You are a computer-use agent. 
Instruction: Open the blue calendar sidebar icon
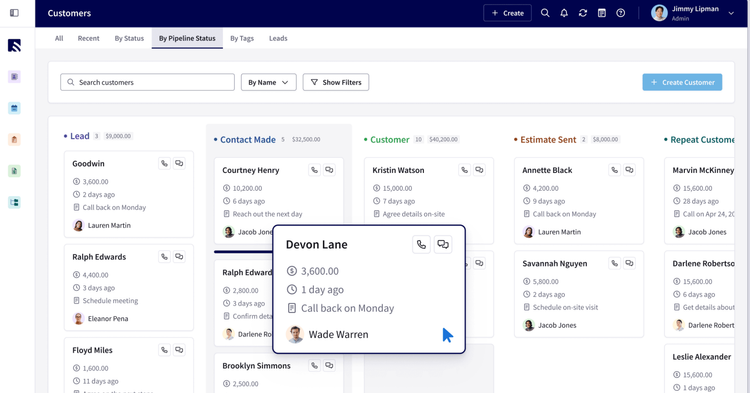coord(14,108)
